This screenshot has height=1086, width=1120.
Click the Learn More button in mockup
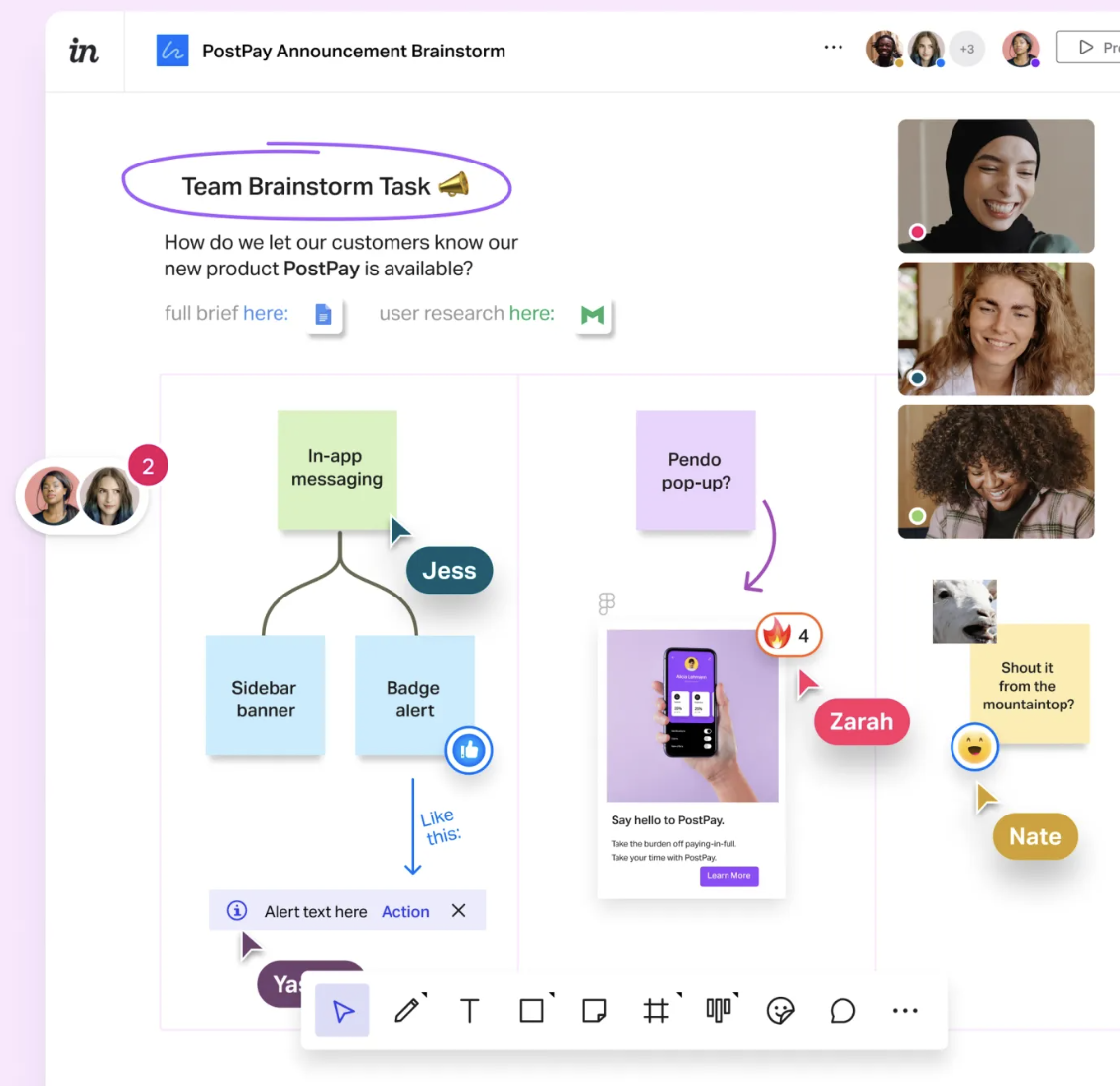coord(728,875)
